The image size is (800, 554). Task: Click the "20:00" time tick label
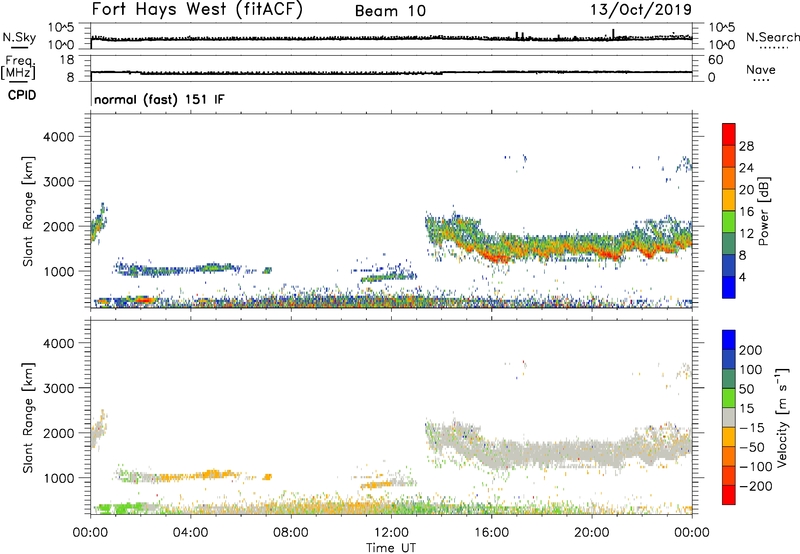coord(591,533)
